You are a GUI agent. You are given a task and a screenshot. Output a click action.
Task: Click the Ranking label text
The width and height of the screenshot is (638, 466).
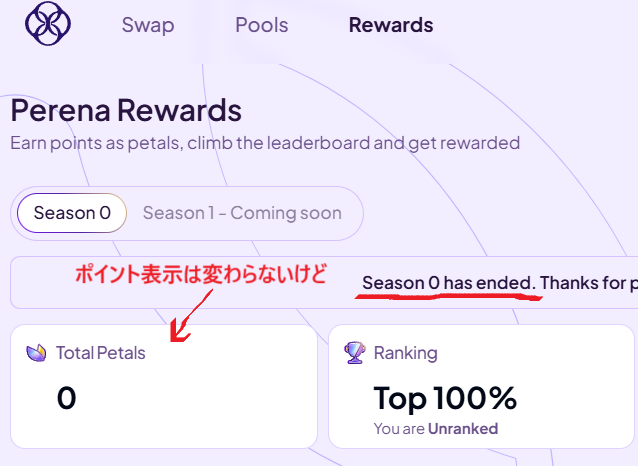click(x=406, y=353)
